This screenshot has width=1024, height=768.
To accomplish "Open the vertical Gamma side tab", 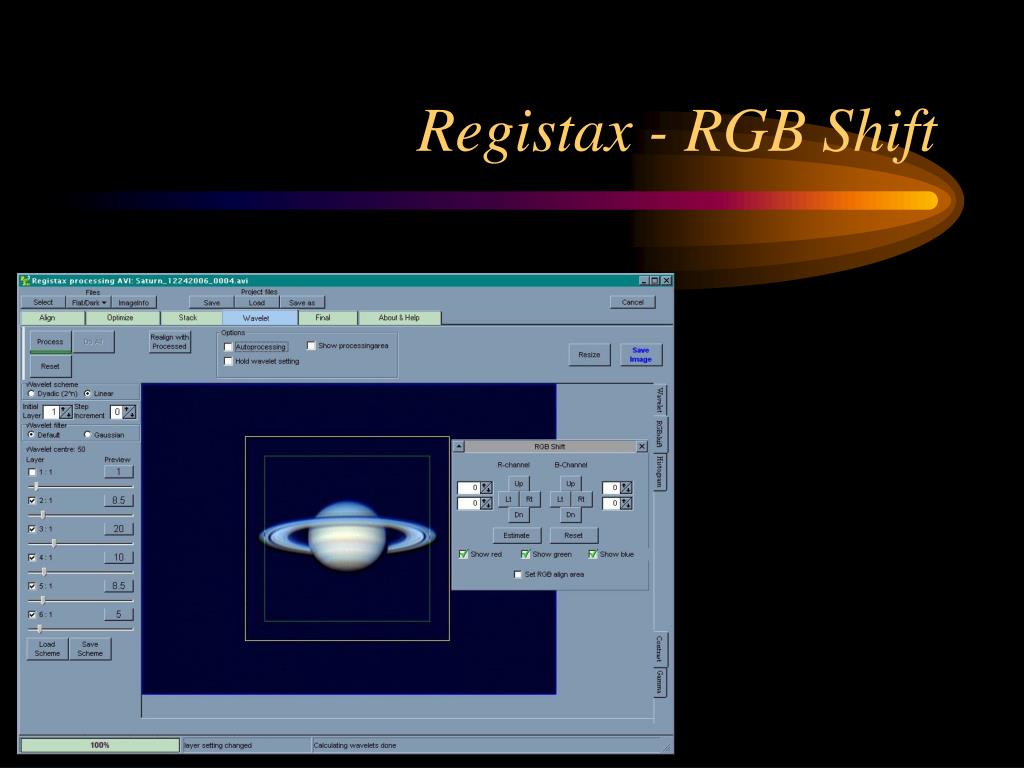I will 660,682.
